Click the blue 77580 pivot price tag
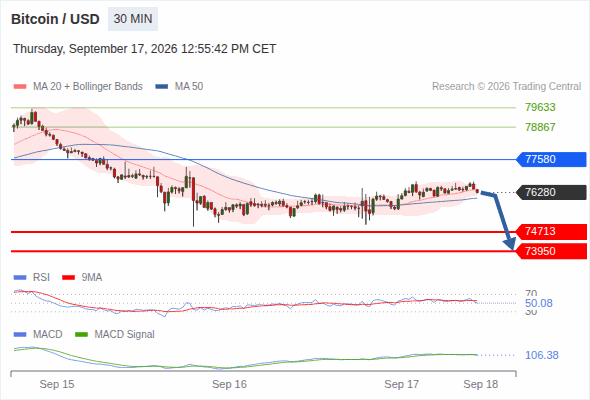This screenshot has width=590, height=400. coord(551,159)
